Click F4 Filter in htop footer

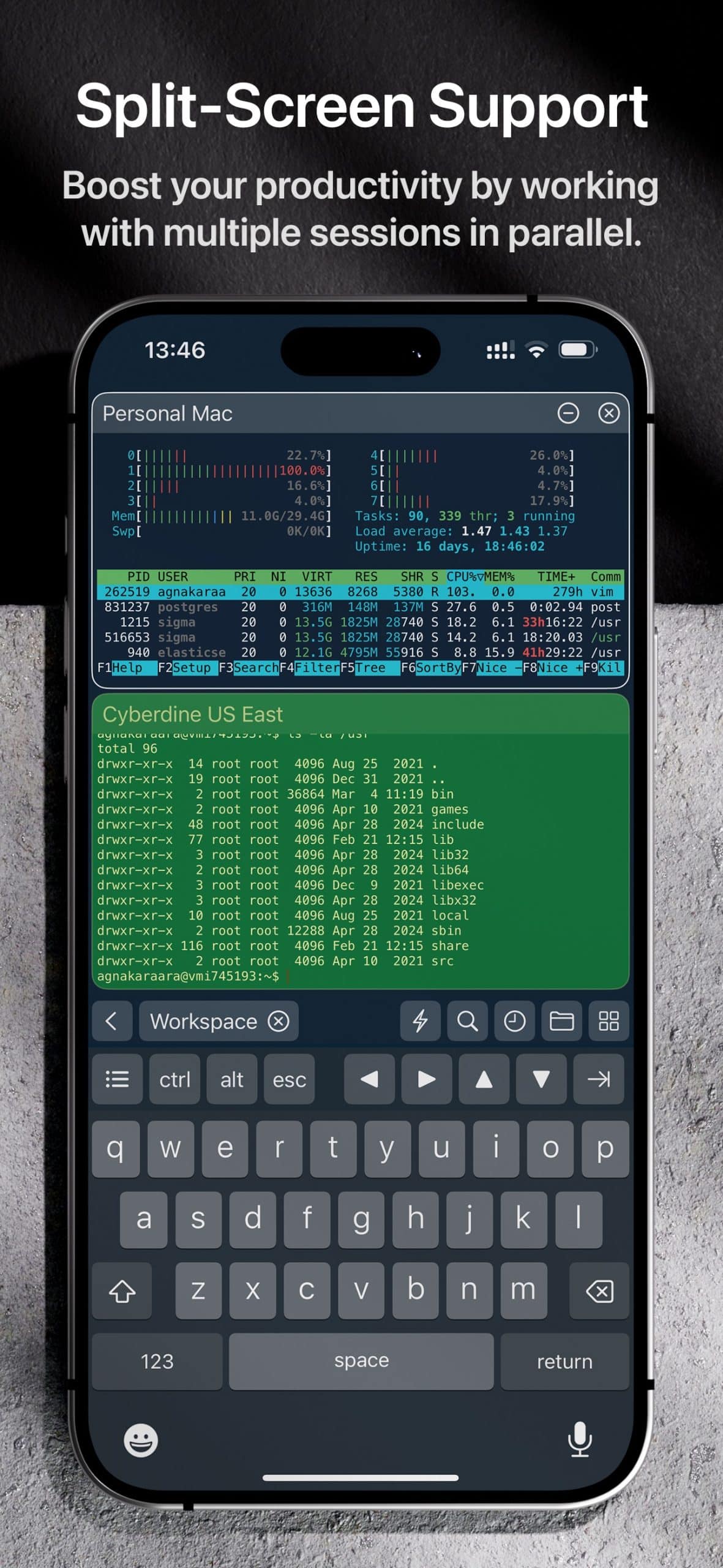[x=309, y=668]
